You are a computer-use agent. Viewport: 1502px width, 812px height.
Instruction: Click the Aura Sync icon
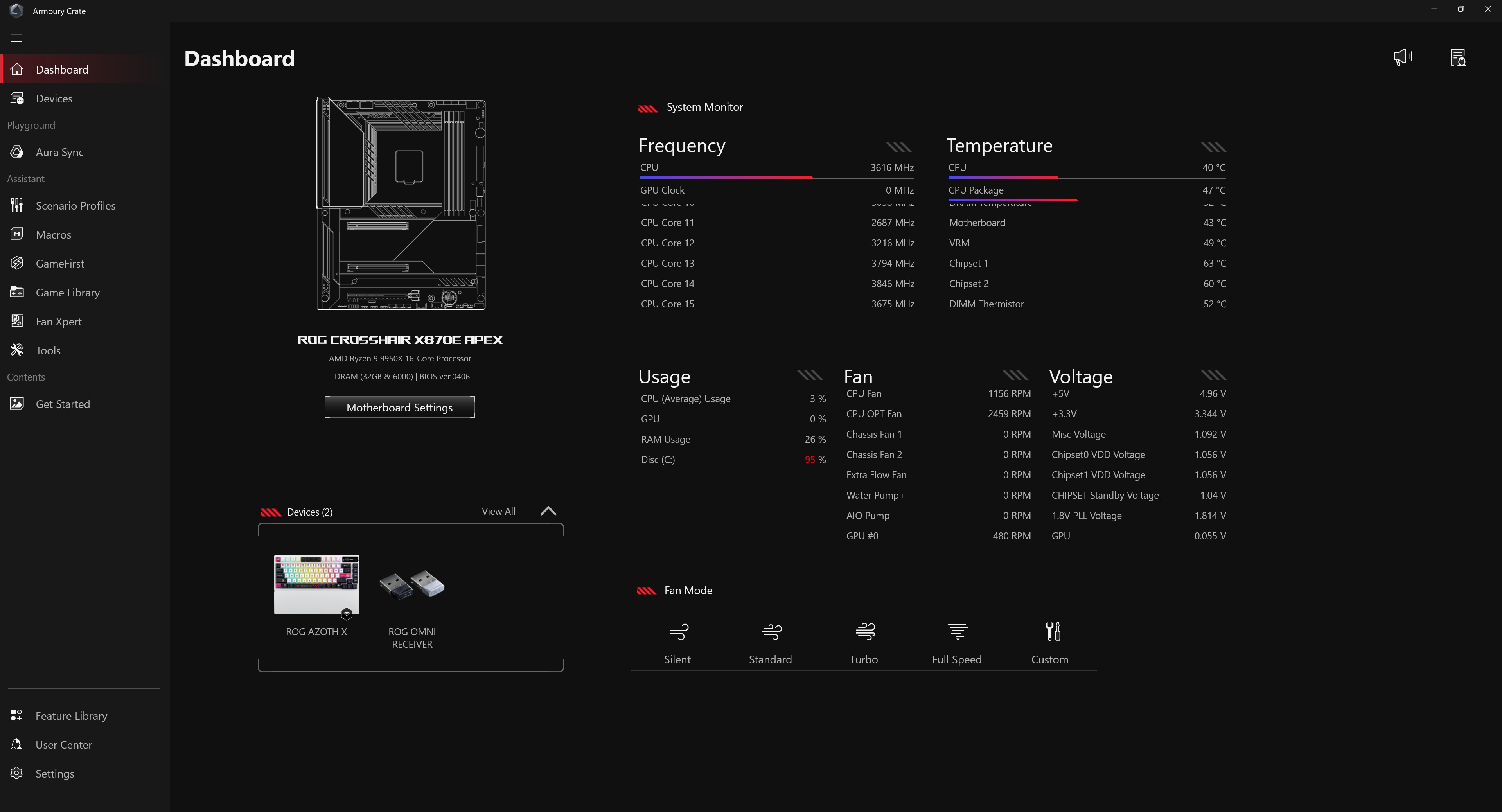tap(17, 152)
